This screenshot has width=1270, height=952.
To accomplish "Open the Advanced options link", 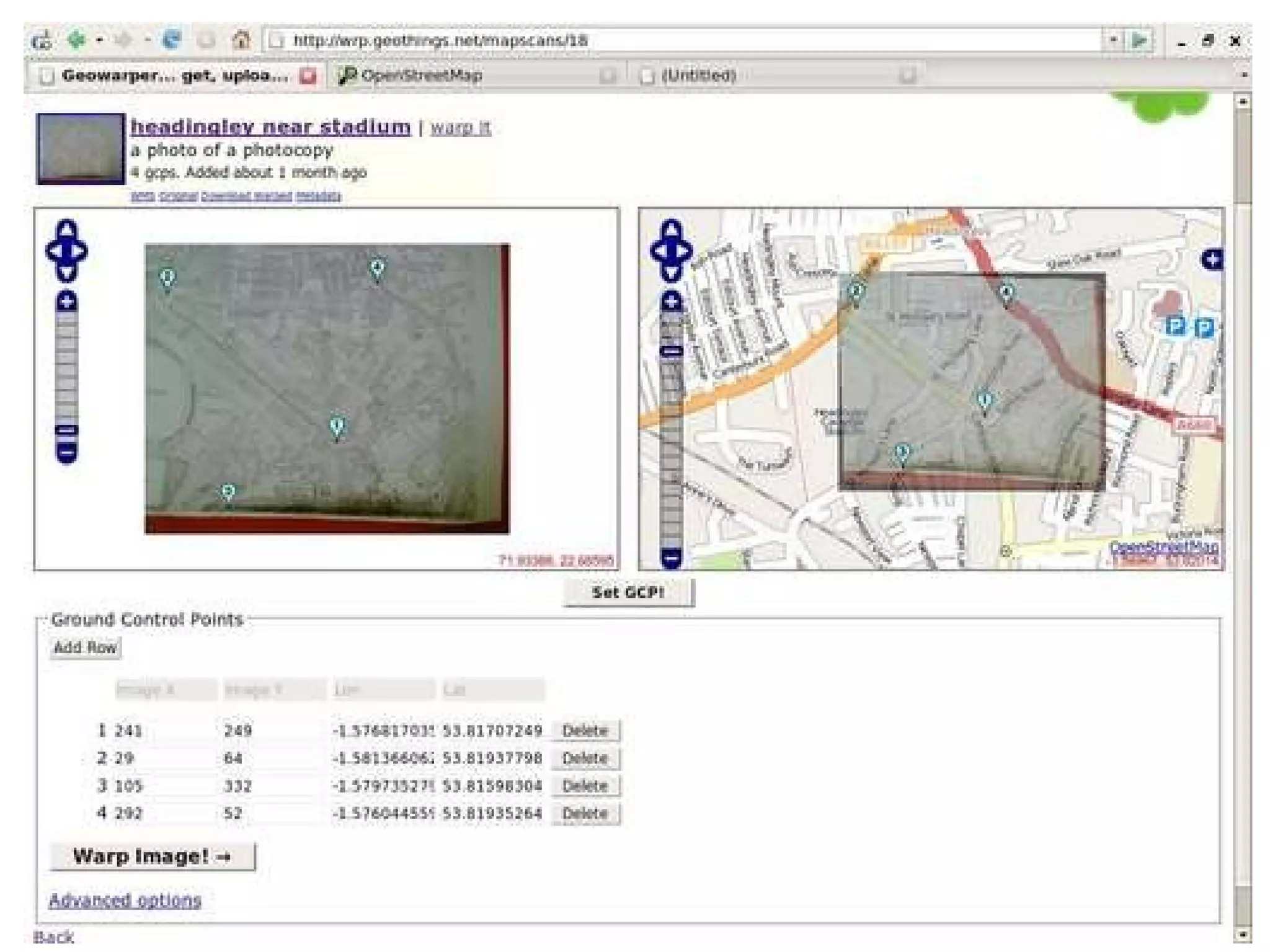I will point(125,900).
